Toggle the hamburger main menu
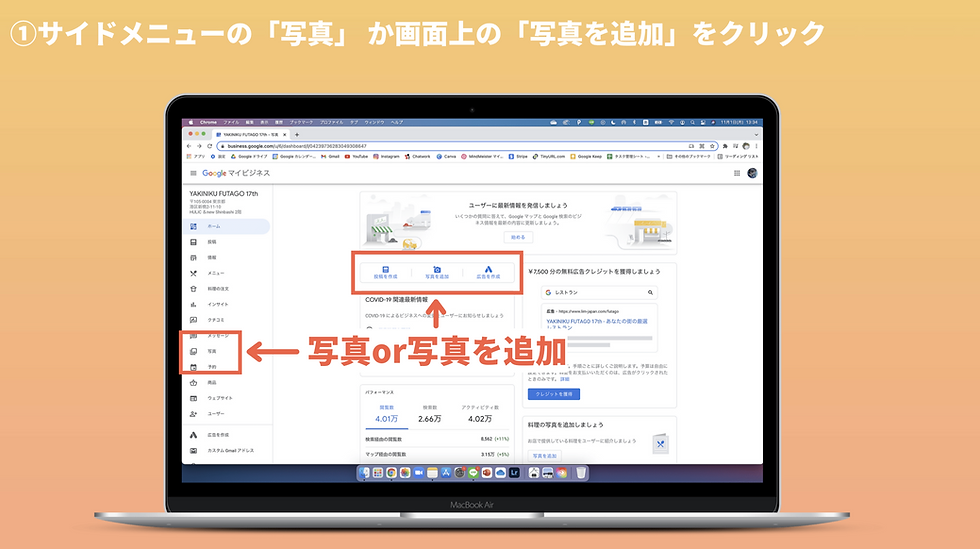Screen dimensions: 980x549 click(193, 173)
